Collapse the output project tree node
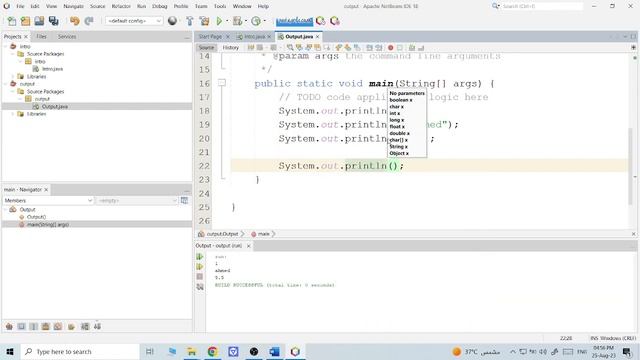Image resolution: width=640 pixels, height=360 pixels. pos(6,84)
